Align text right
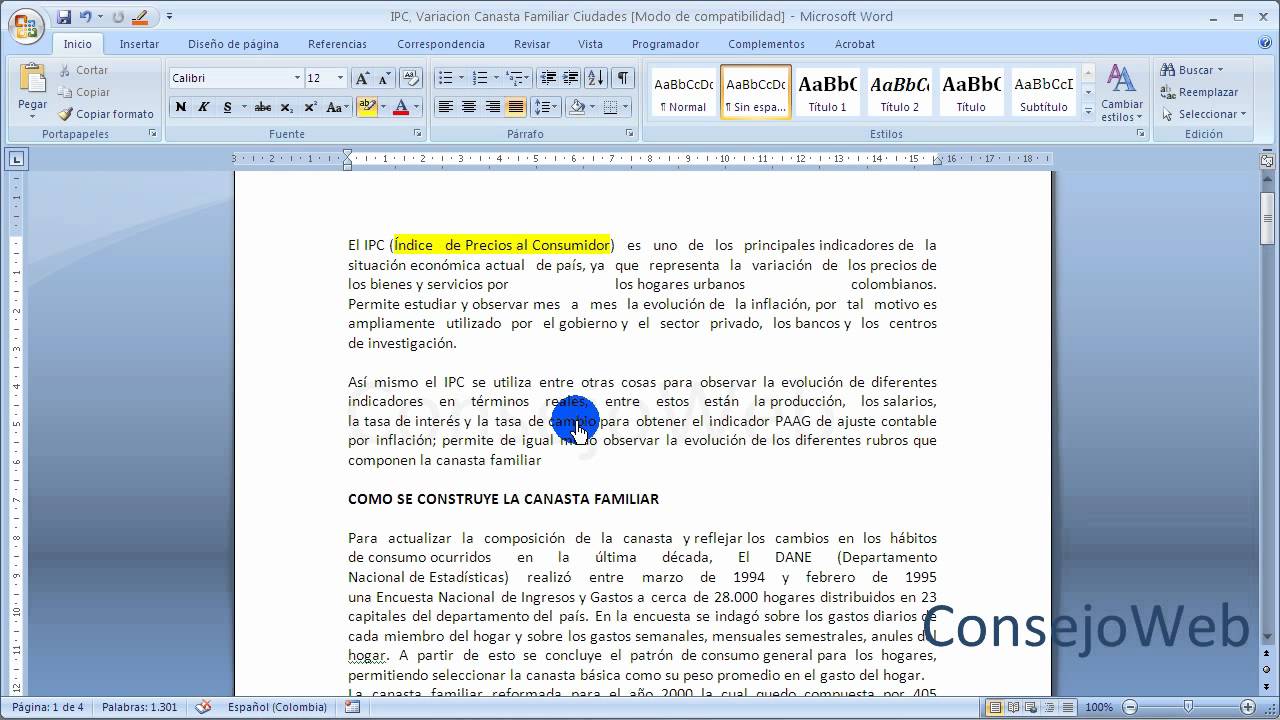 pos(492,107)
